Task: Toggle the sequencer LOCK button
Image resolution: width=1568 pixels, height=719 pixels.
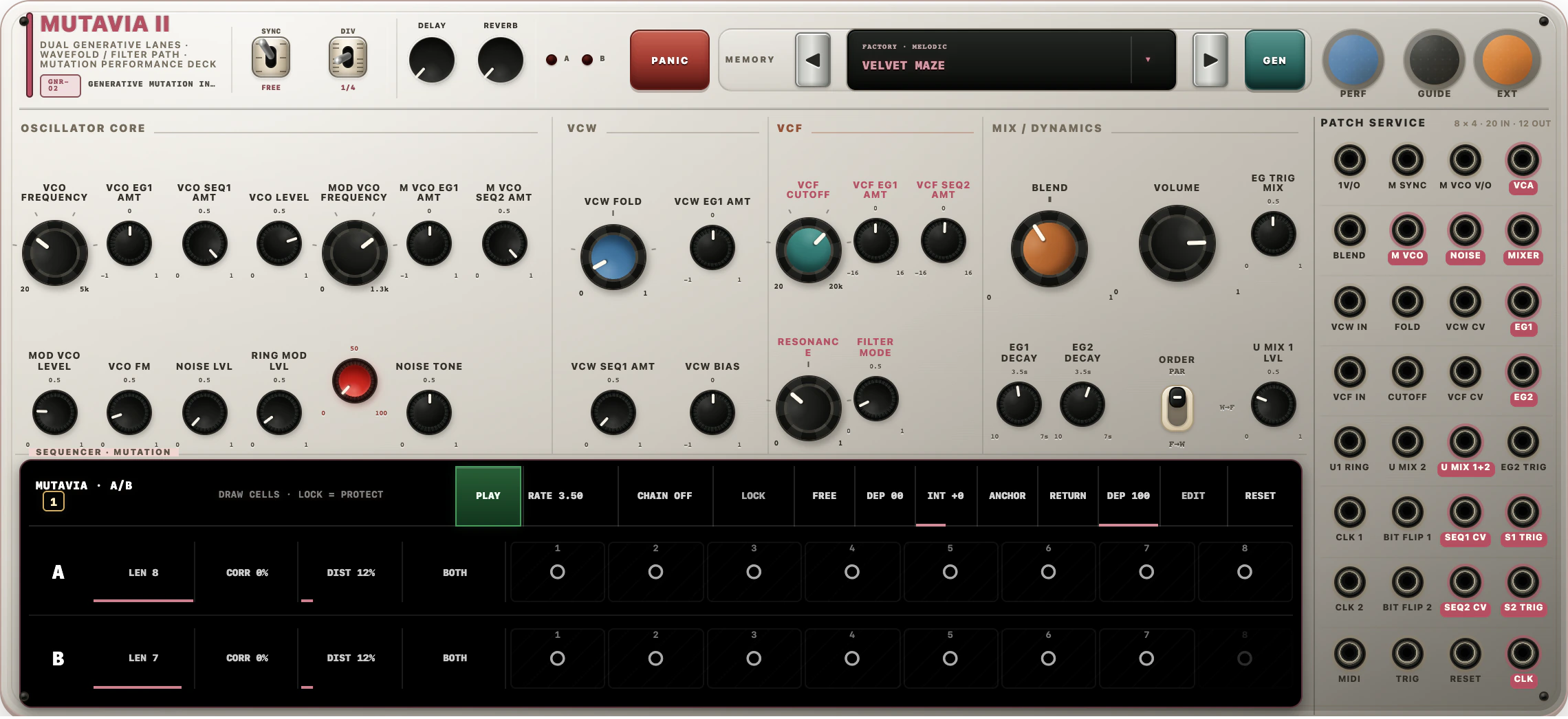Action: tap(753, 496)
